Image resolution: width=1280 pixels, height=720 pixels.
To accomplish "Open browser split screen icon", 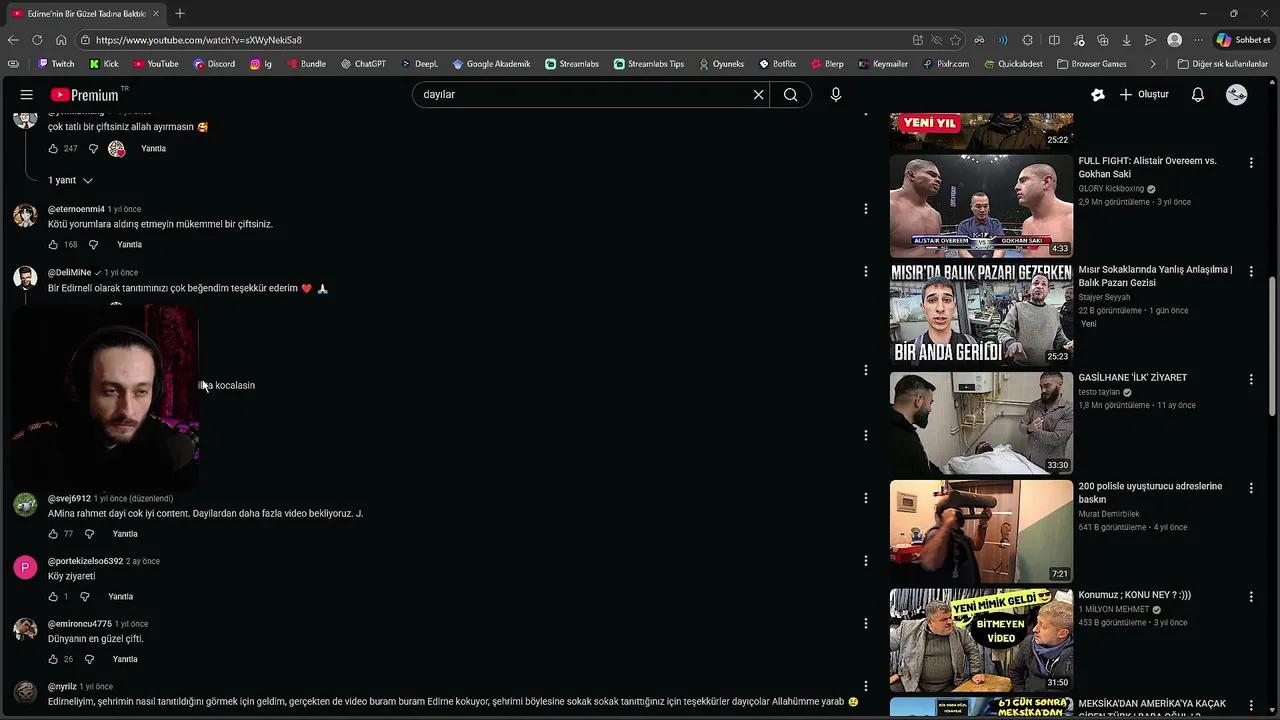I will [1054, 40].
